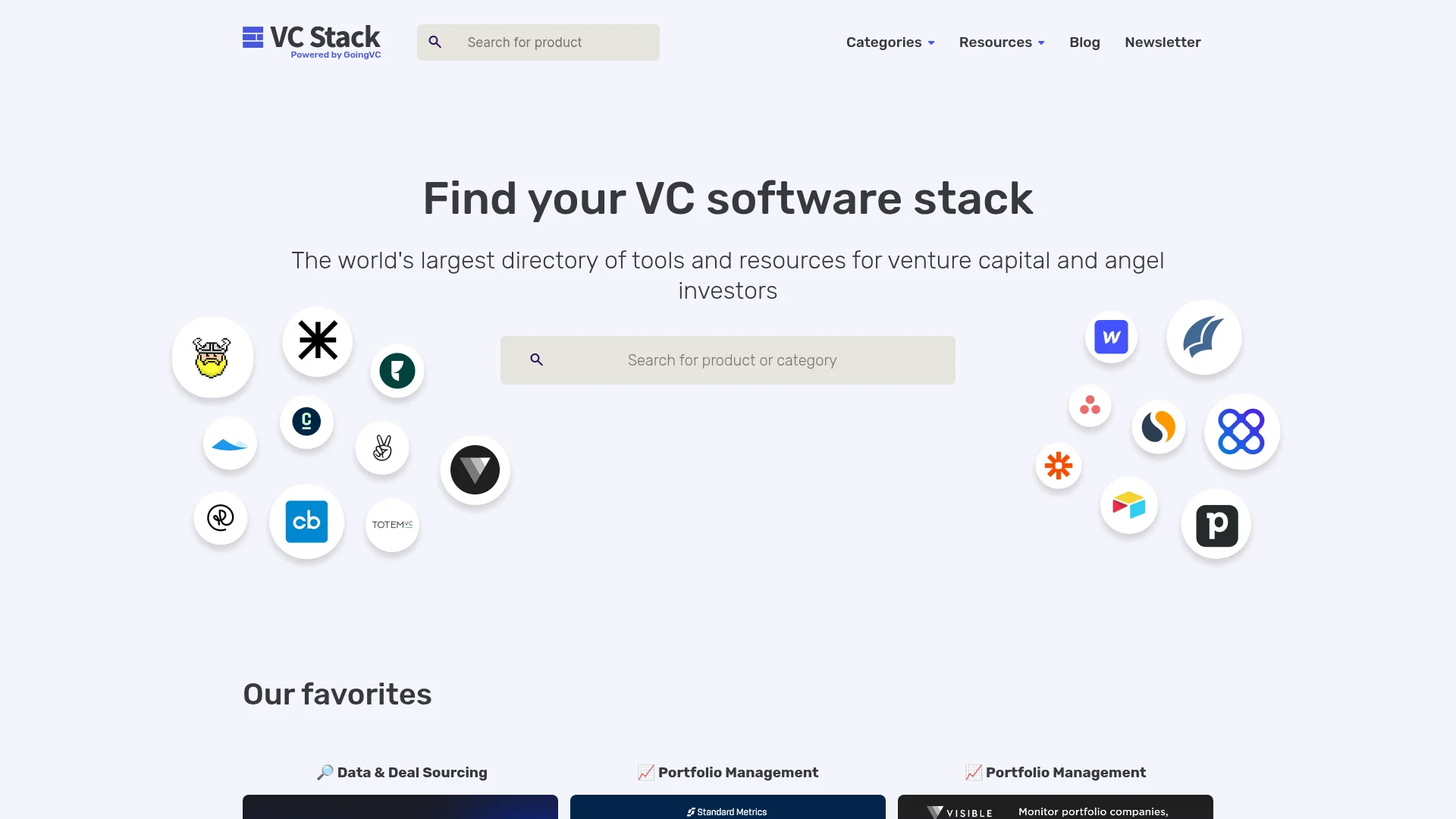Image resolution: width=1456 pixels, height=819 pixels.
Task: Open the Similarweb orange-blue logo bubble
Action: click(1159, 427)
